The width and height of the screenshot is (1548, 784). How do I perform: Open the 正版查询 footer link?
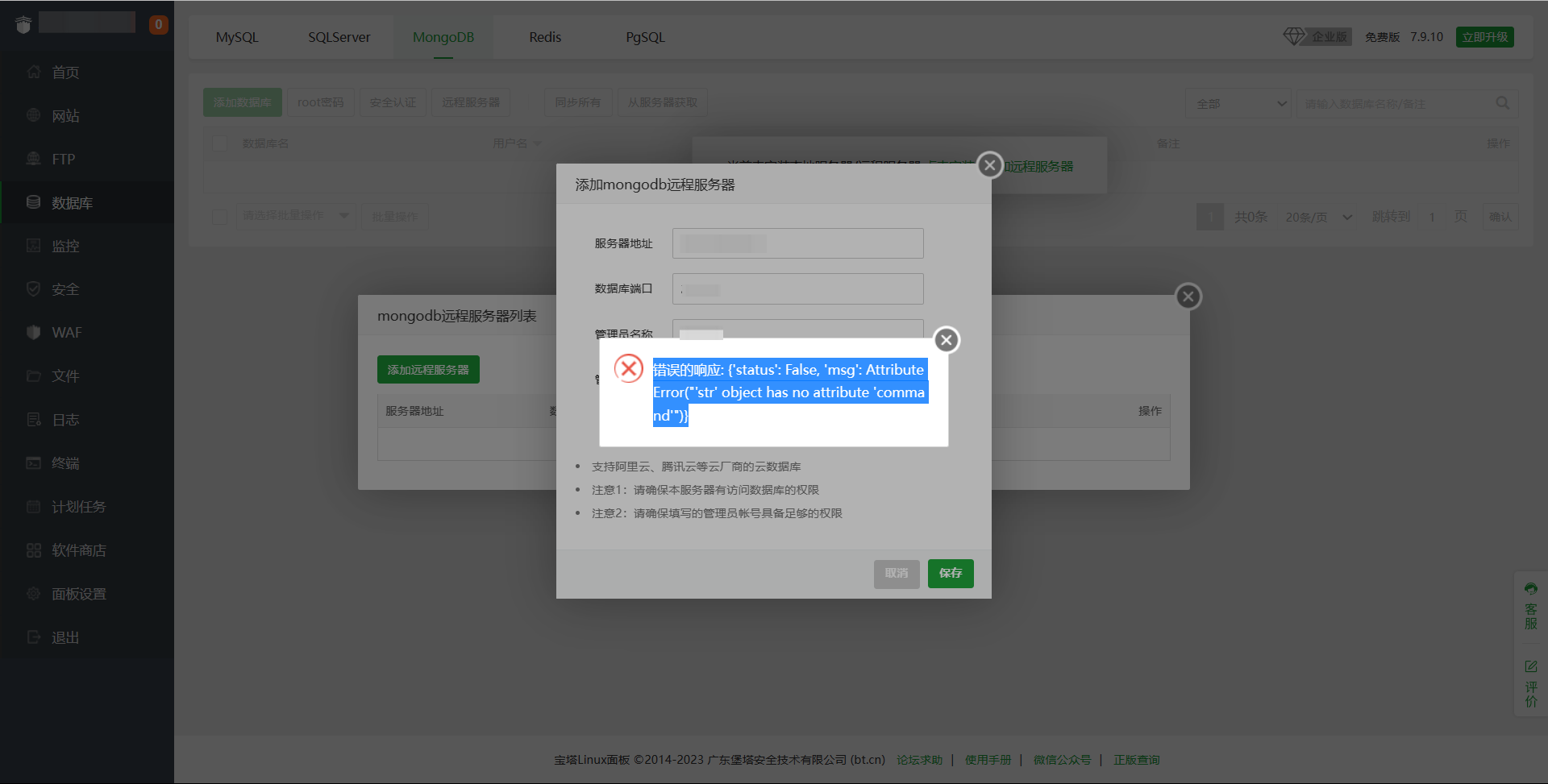1137,760
